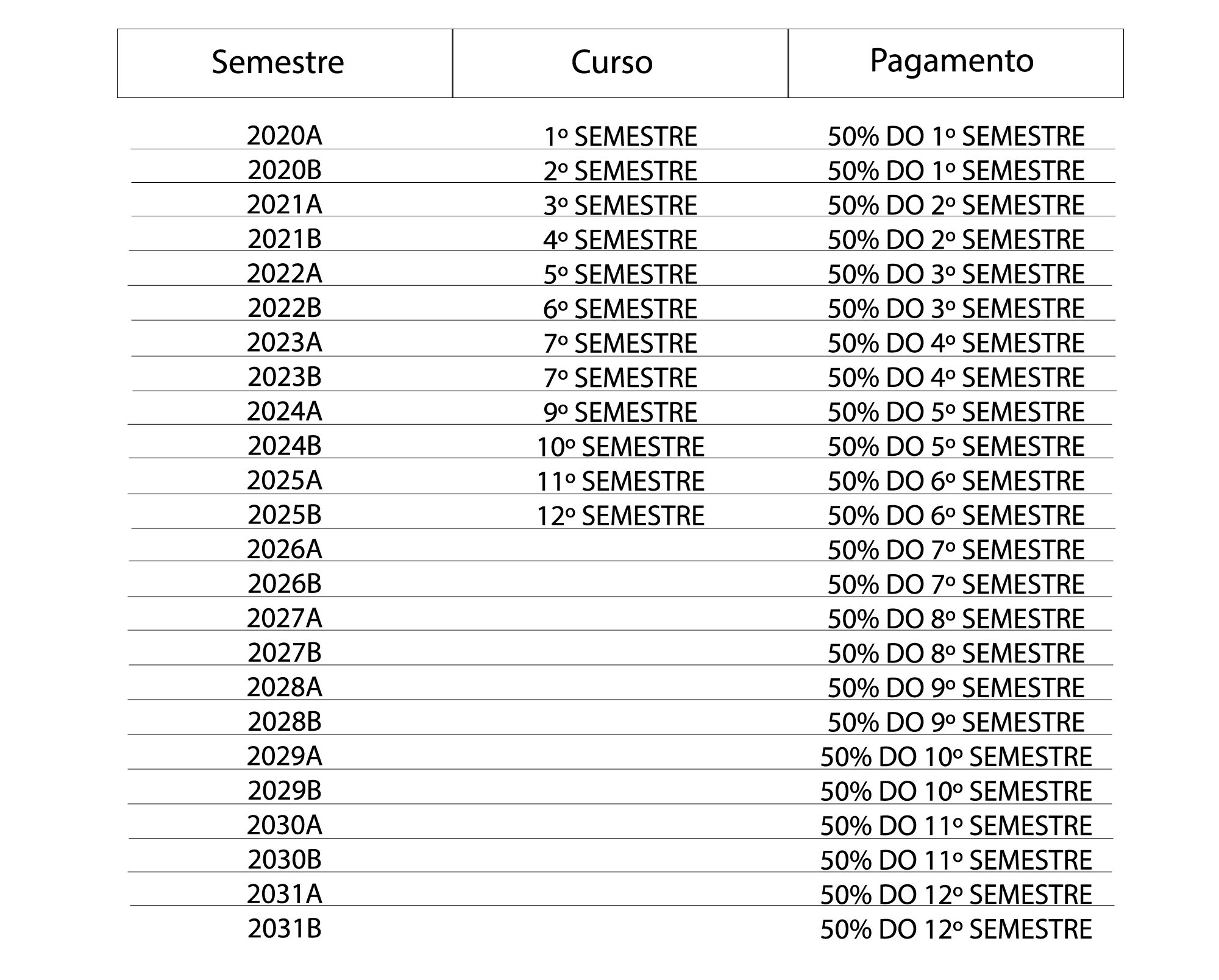The width and height of the screenshot is (1219, 980).
Task: Click the Semestre column header
Action: pos(278,62)
